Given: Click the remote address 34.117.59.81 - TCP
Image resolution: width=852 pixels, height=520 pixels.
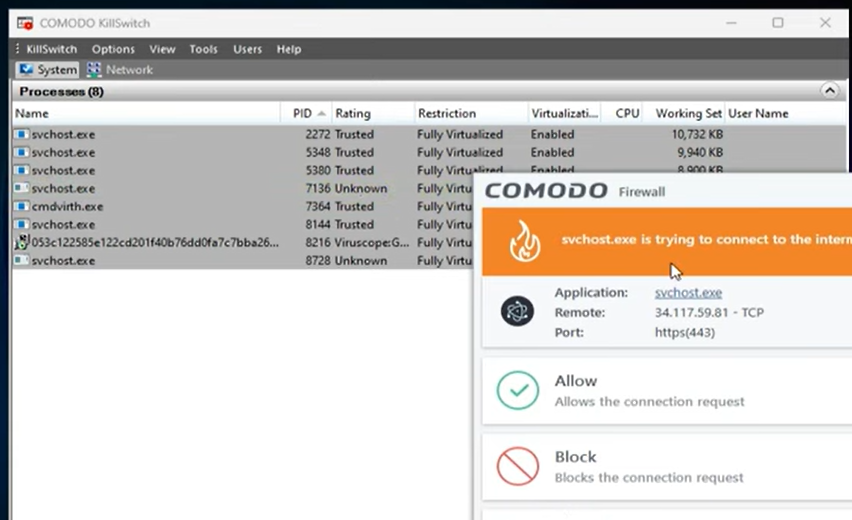Looking at the screenshot, I should click(709, 312).
